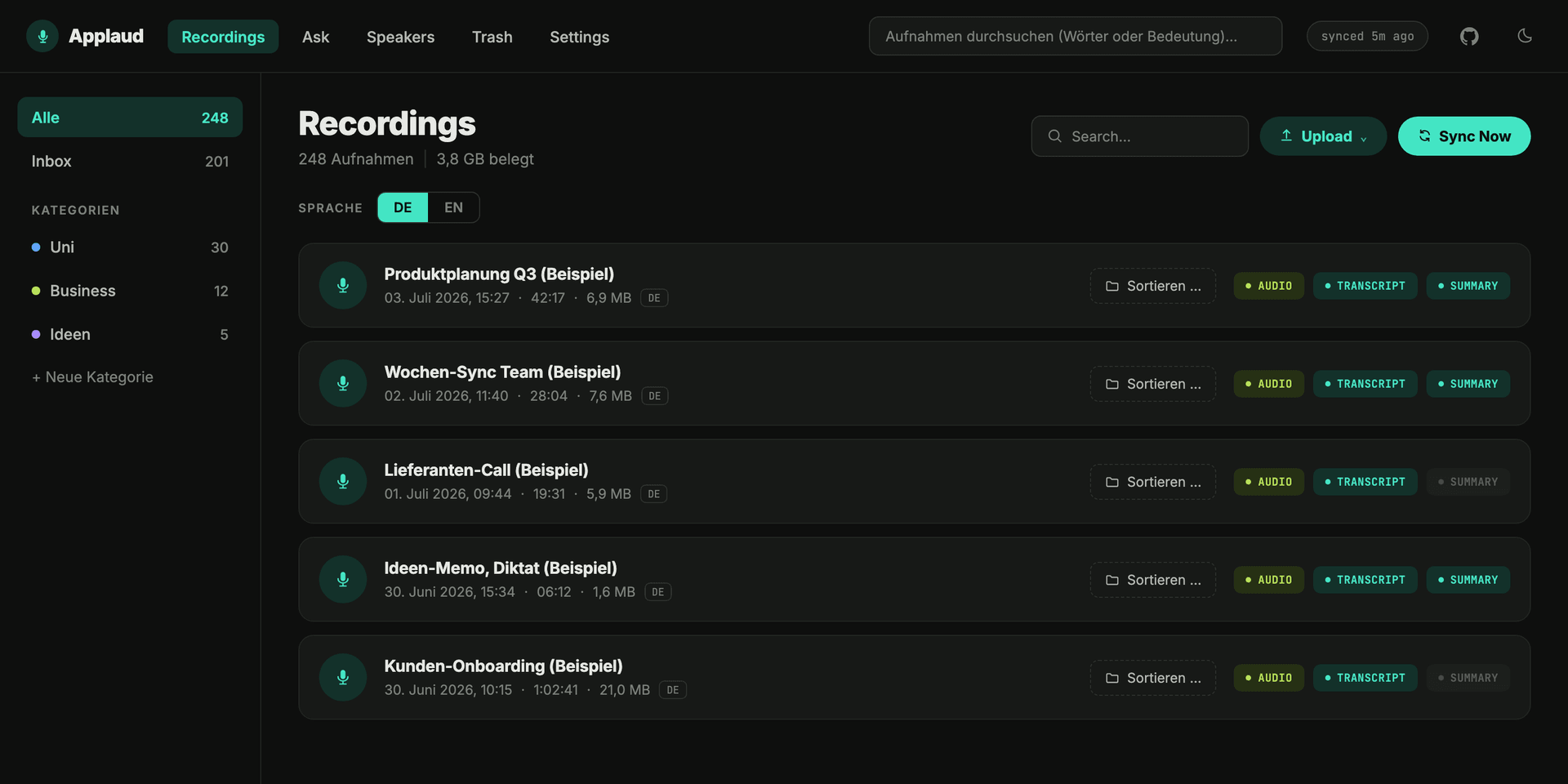Switch language to EN

tap(453, 207)
